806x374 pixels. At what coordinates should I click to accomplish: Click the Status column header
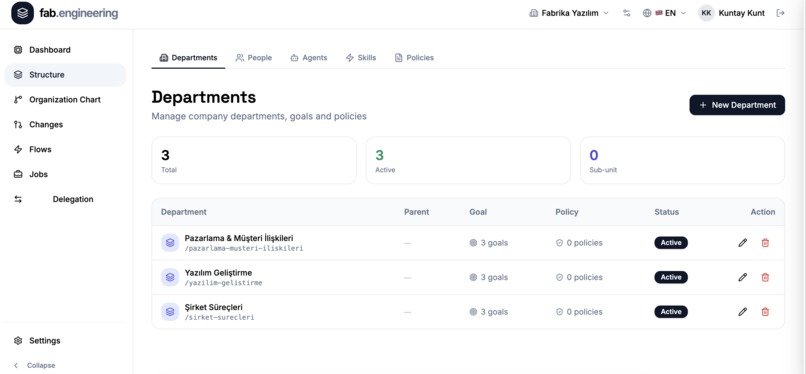667,212
